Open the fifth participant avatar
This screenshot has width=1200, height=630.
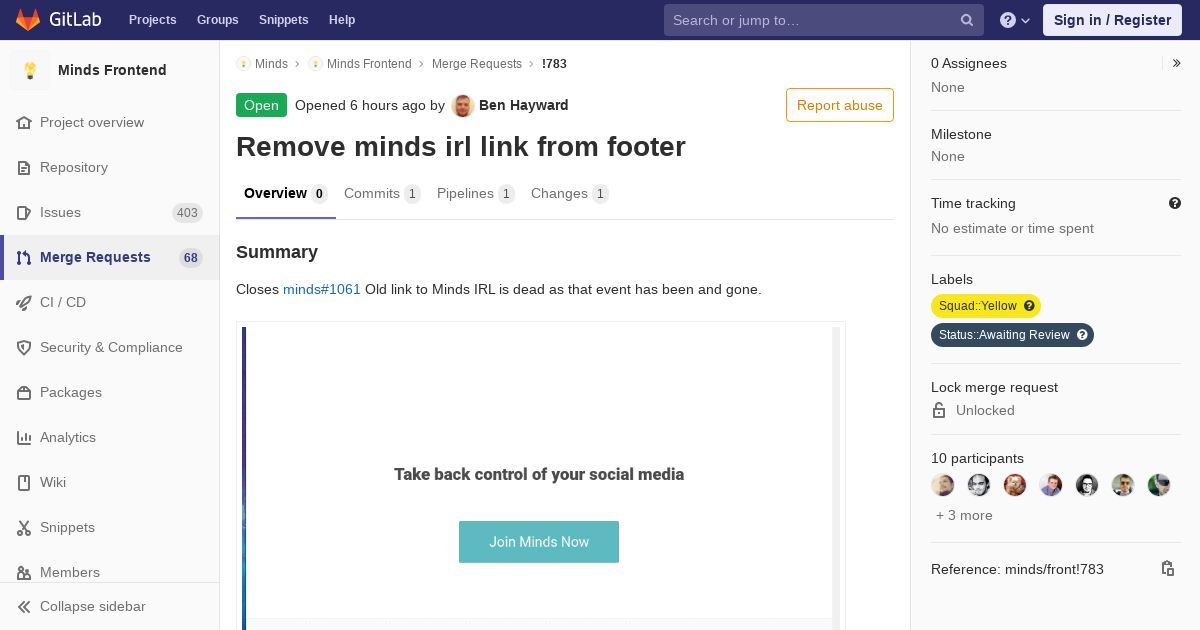click(x=1087, y=485)
